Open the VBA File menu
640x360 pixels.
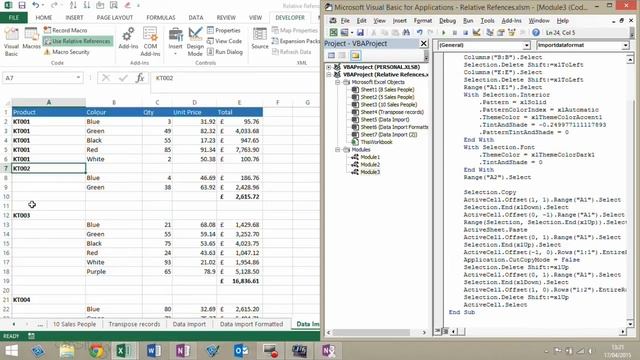click(345, 20)
